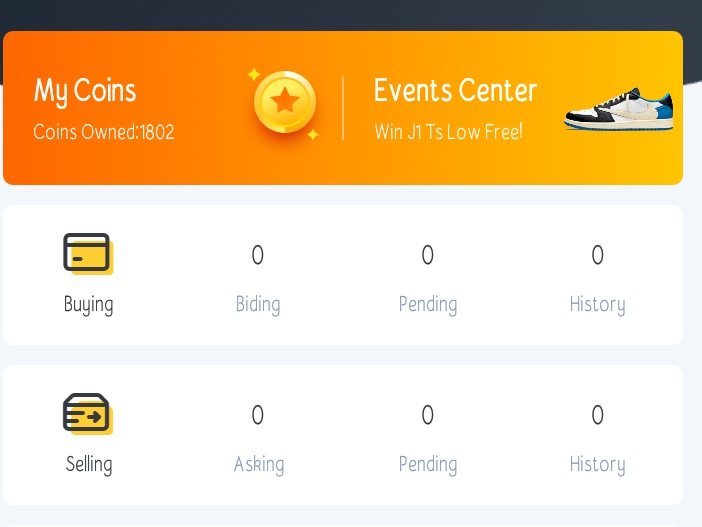Open the My Coins section
The image size is (702, 527).
point(85,91)
